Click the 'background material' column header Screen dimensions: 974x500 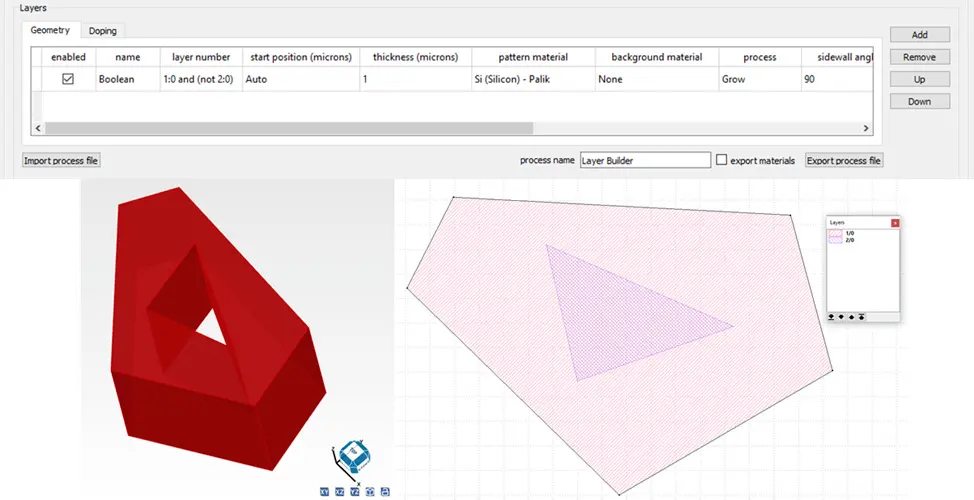657,57
